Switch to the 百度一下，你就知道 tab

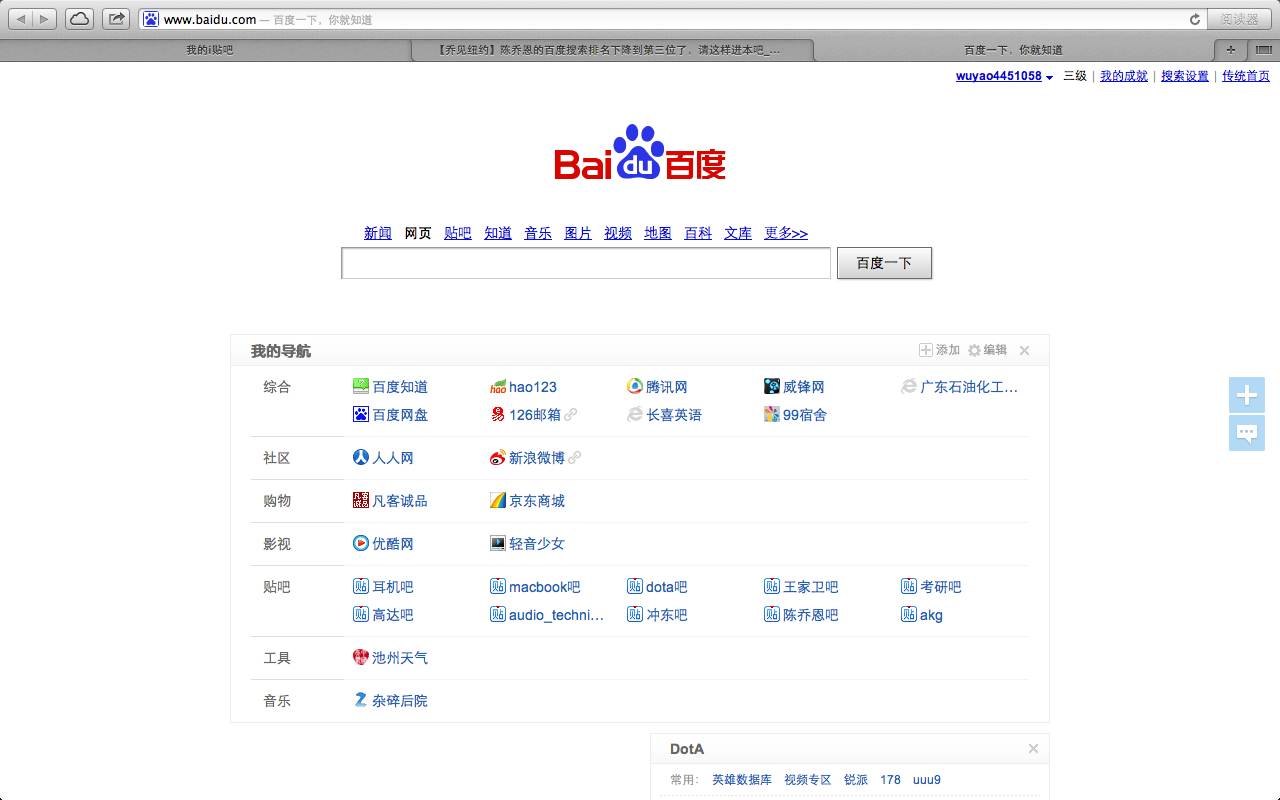1013,50
